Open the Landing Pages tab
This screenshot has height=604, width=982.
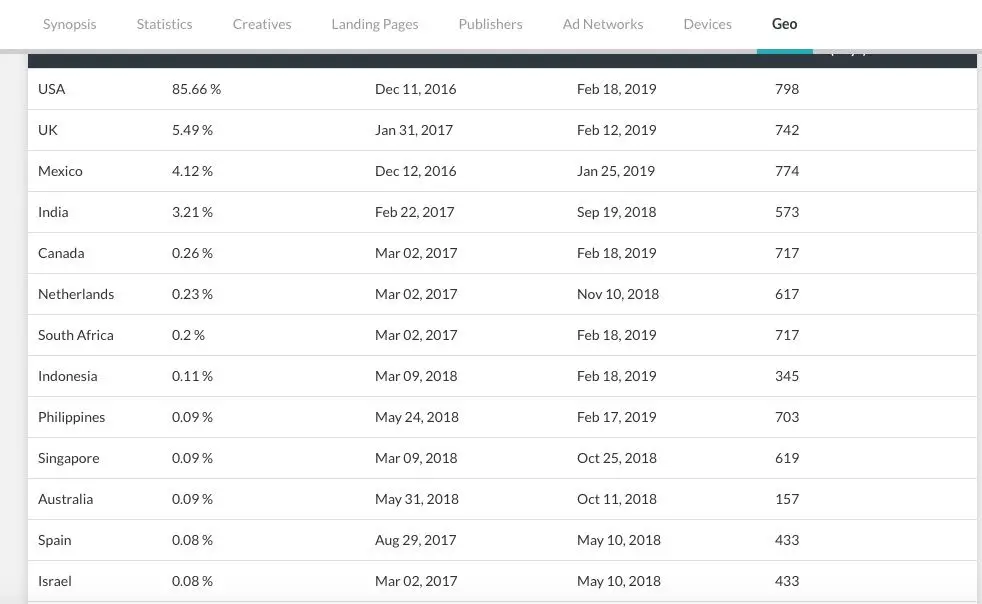tap(375, 24)
